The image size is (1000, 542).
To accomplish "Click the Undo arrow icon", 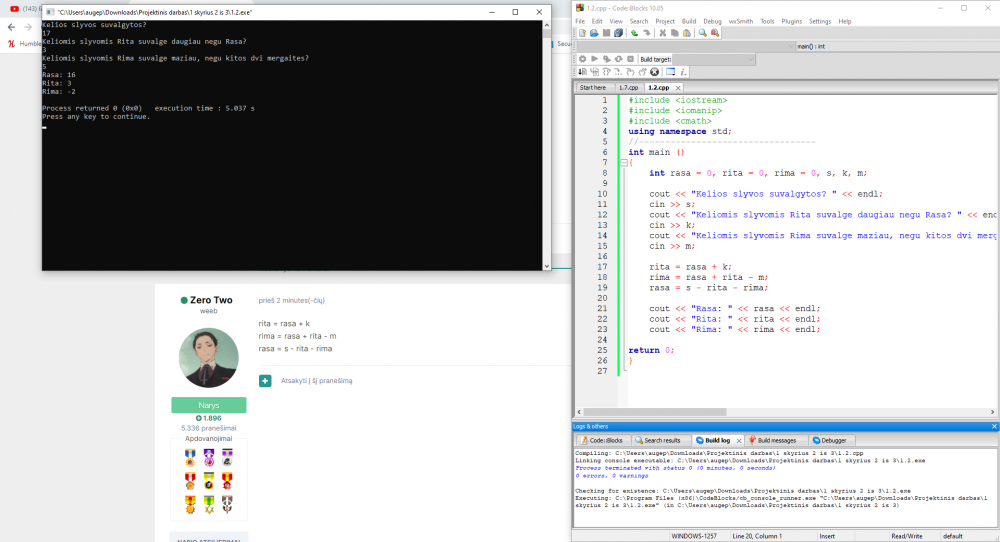I will [635, 33].
